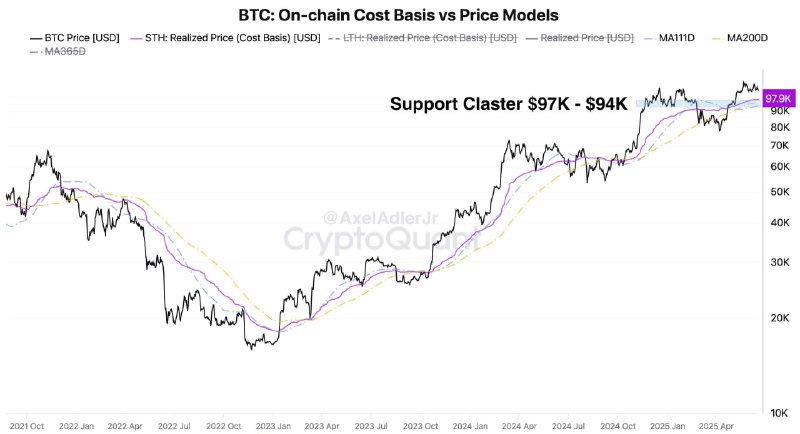The width and height of the screenshot is (800, 434).
Task: Click the @AxelAdlerJr watermark
Action: click(381, 218)
